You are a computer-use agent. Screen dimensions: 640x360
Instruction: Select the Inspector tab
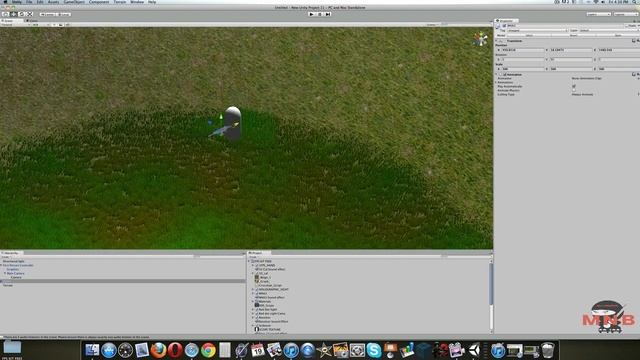click(507, 20)
